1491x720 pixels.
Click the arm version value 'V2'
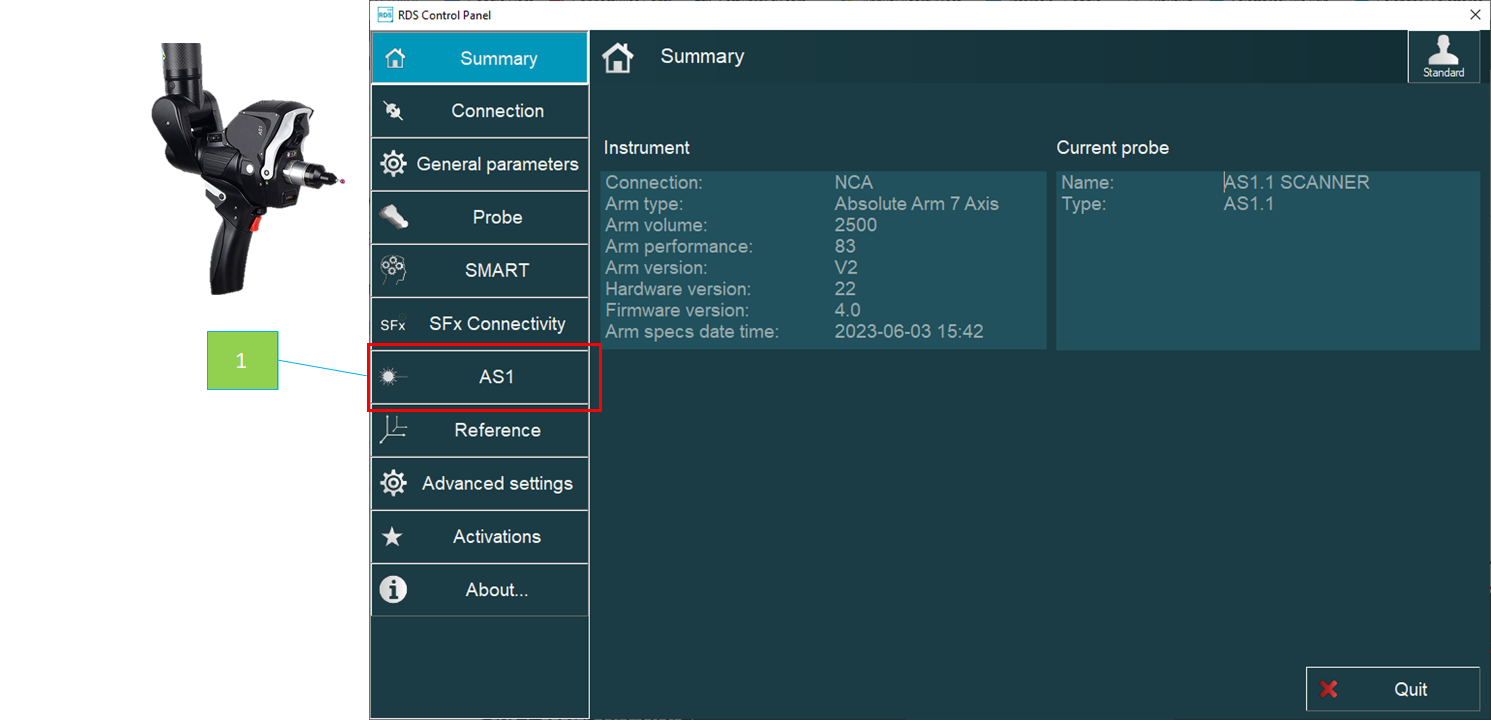click(846, 268)
